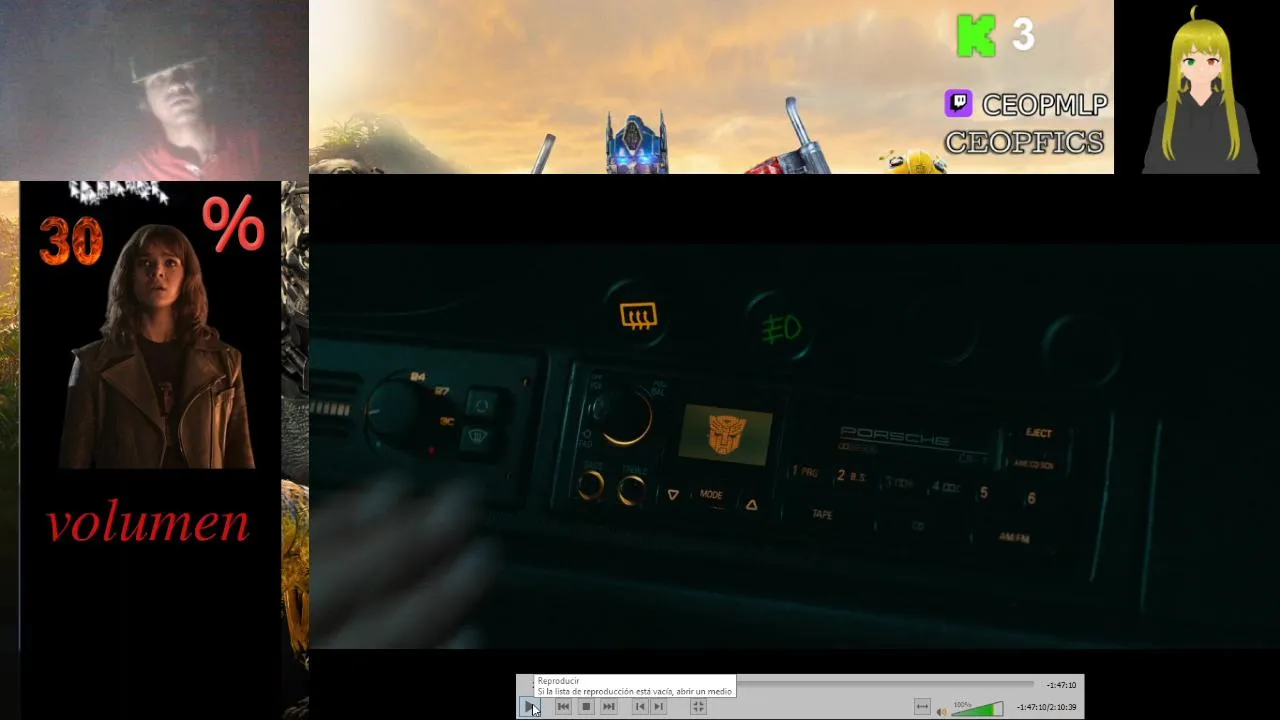Skip to previous media in playlist
This screenshot has height=720, width=1280.
(x=563, y=707)
